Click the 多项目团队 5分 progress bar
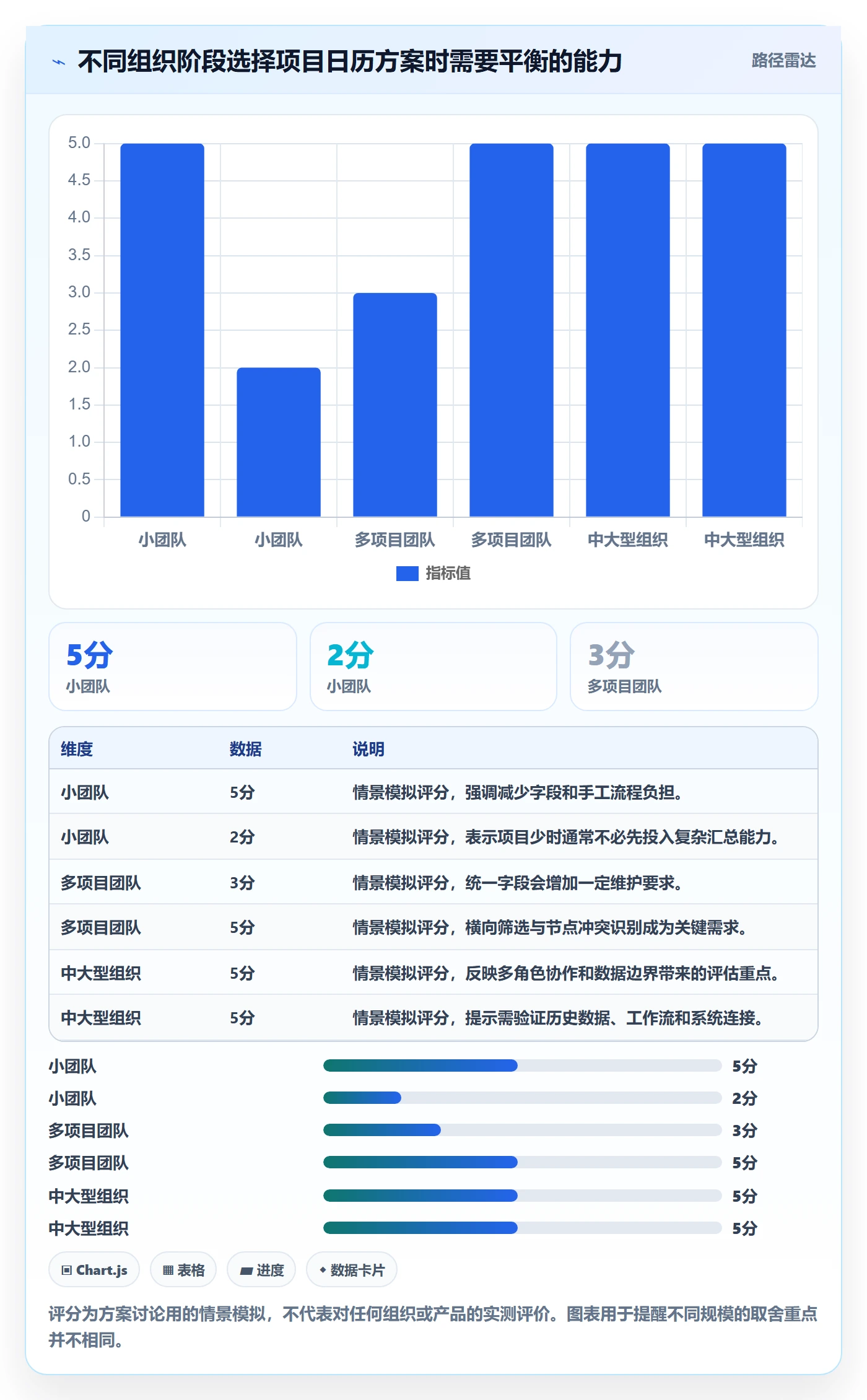Screen dimensions: 867x1400 click(523, 1162)
